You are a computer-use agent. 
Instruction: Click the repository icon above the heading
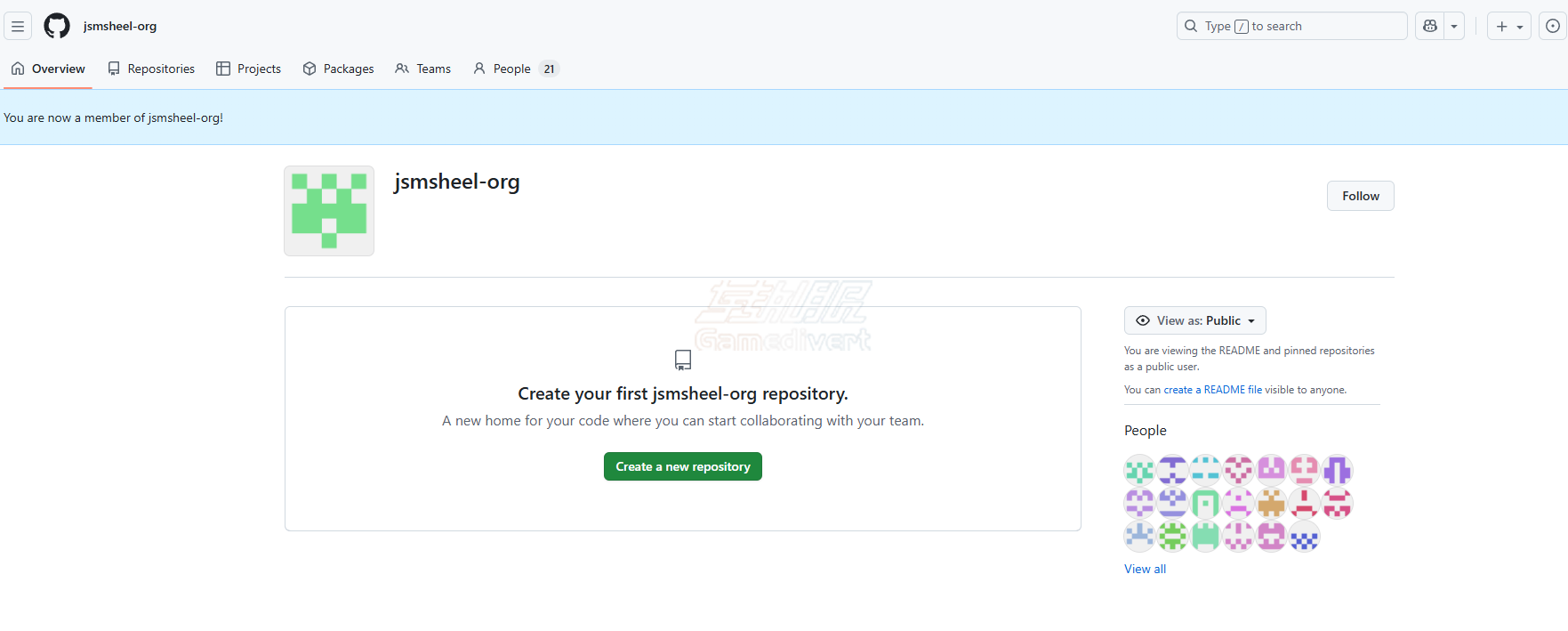683,360
